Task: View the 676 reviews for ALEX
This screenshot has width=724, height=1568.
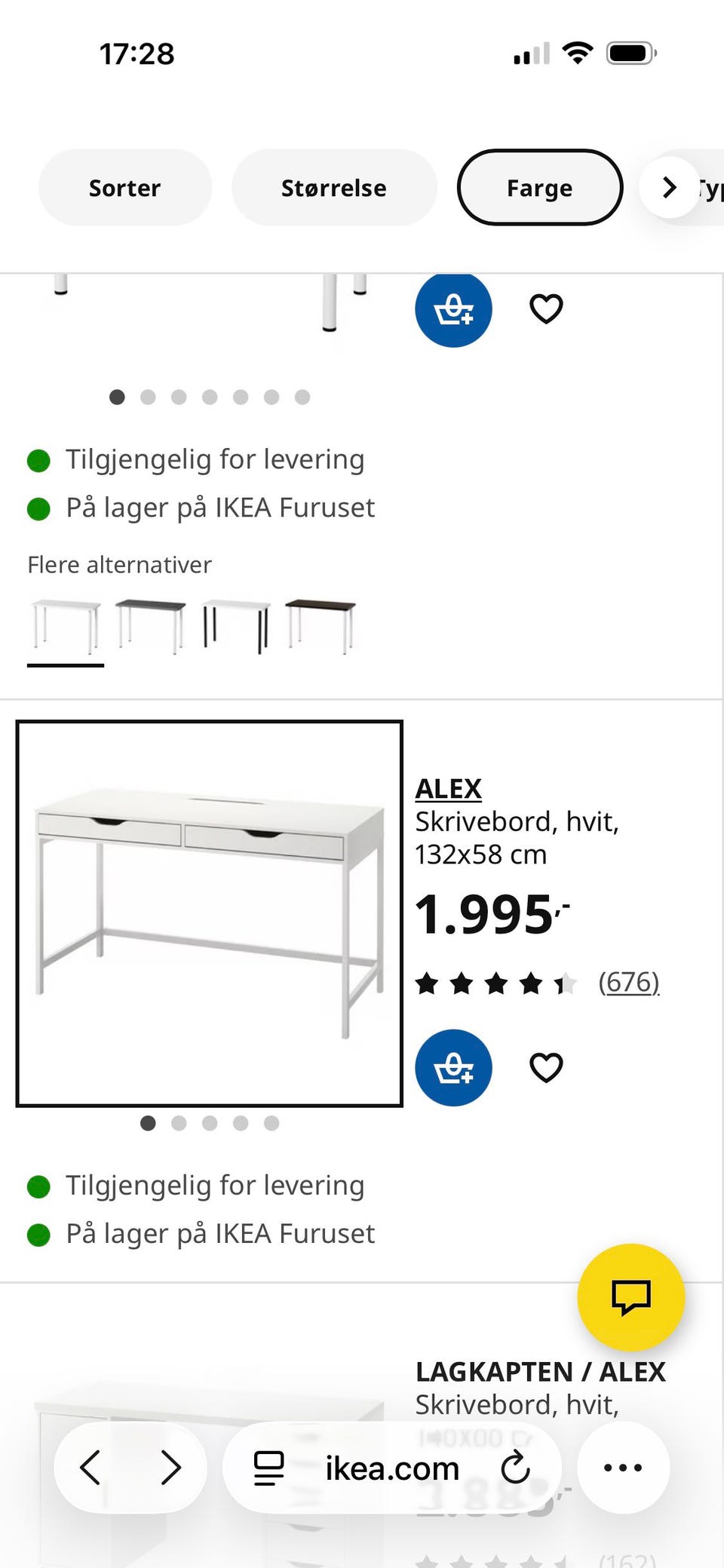Action: point(629,983)
